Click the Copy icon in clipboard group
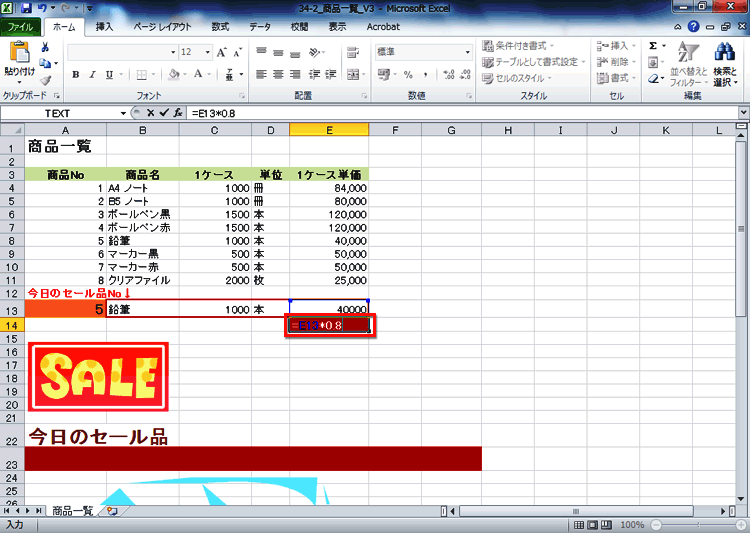The width and height of the screenshot is (750, 533). pos(45,63)
